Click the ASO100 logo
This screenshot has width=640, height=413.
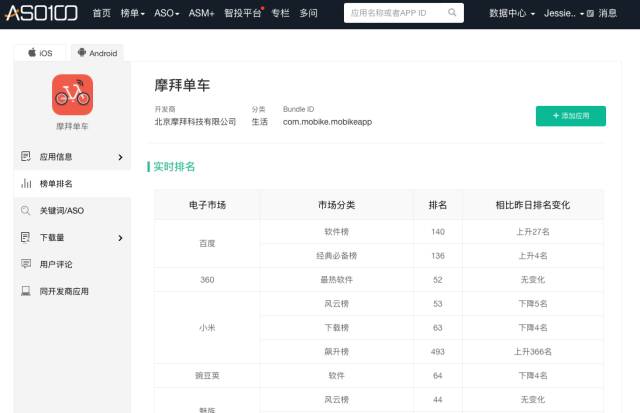[42, 13]
